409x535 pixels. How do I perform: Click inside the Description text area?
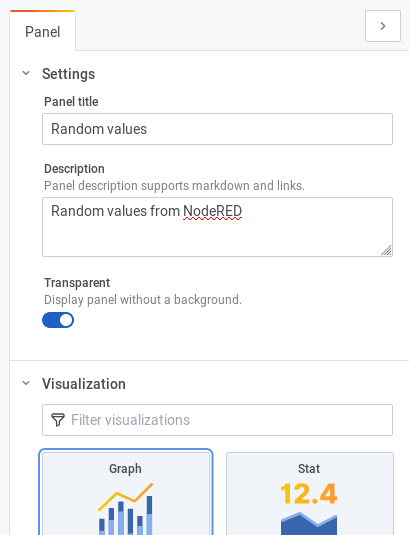pos(217,227)
